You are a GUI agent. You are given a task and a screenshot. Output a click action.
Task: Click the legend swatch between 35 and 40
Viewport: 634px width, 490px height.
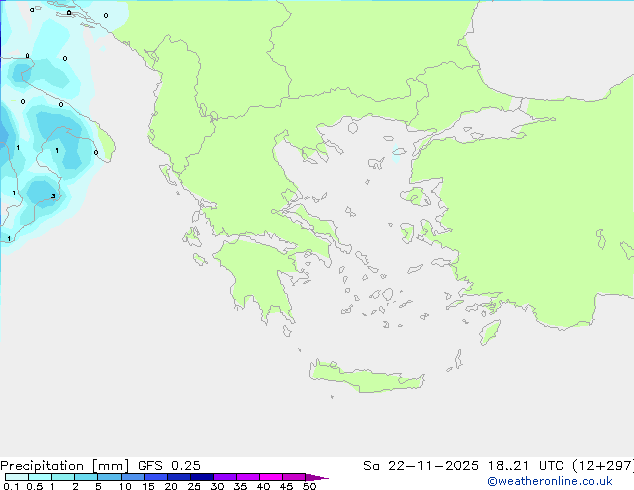pyautogui.click(x=248, y=477)
